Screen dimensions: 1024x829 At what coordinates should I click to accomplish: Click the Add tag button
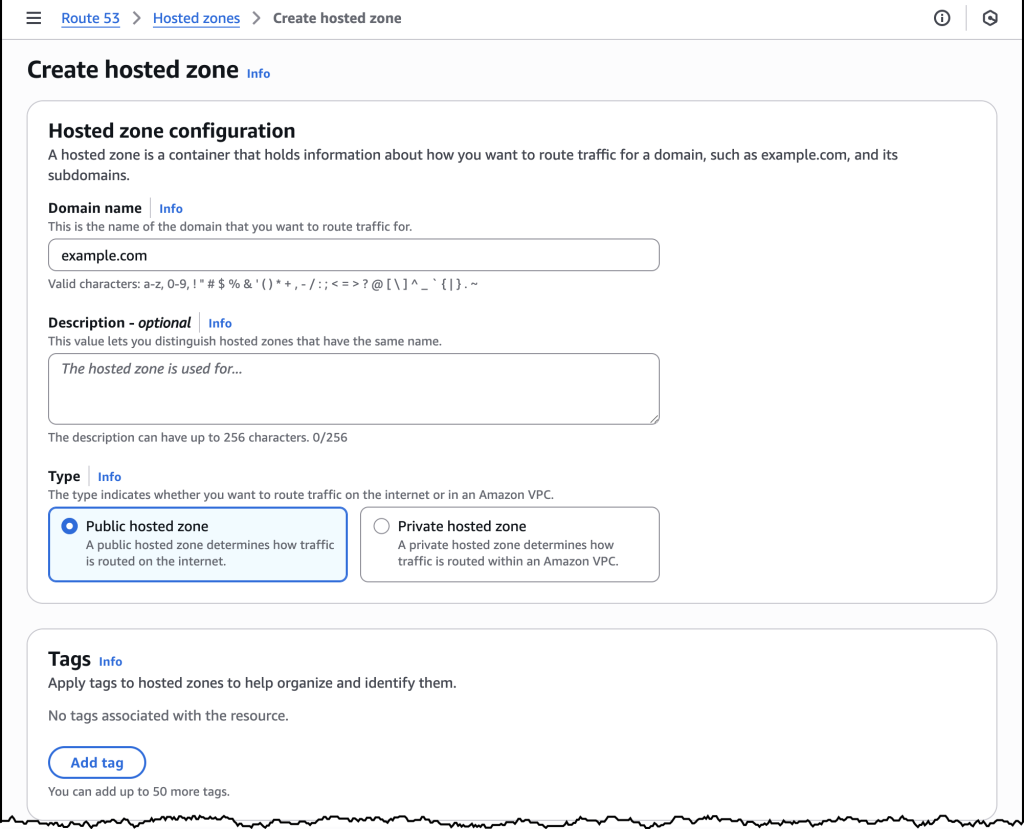point(97,763)
